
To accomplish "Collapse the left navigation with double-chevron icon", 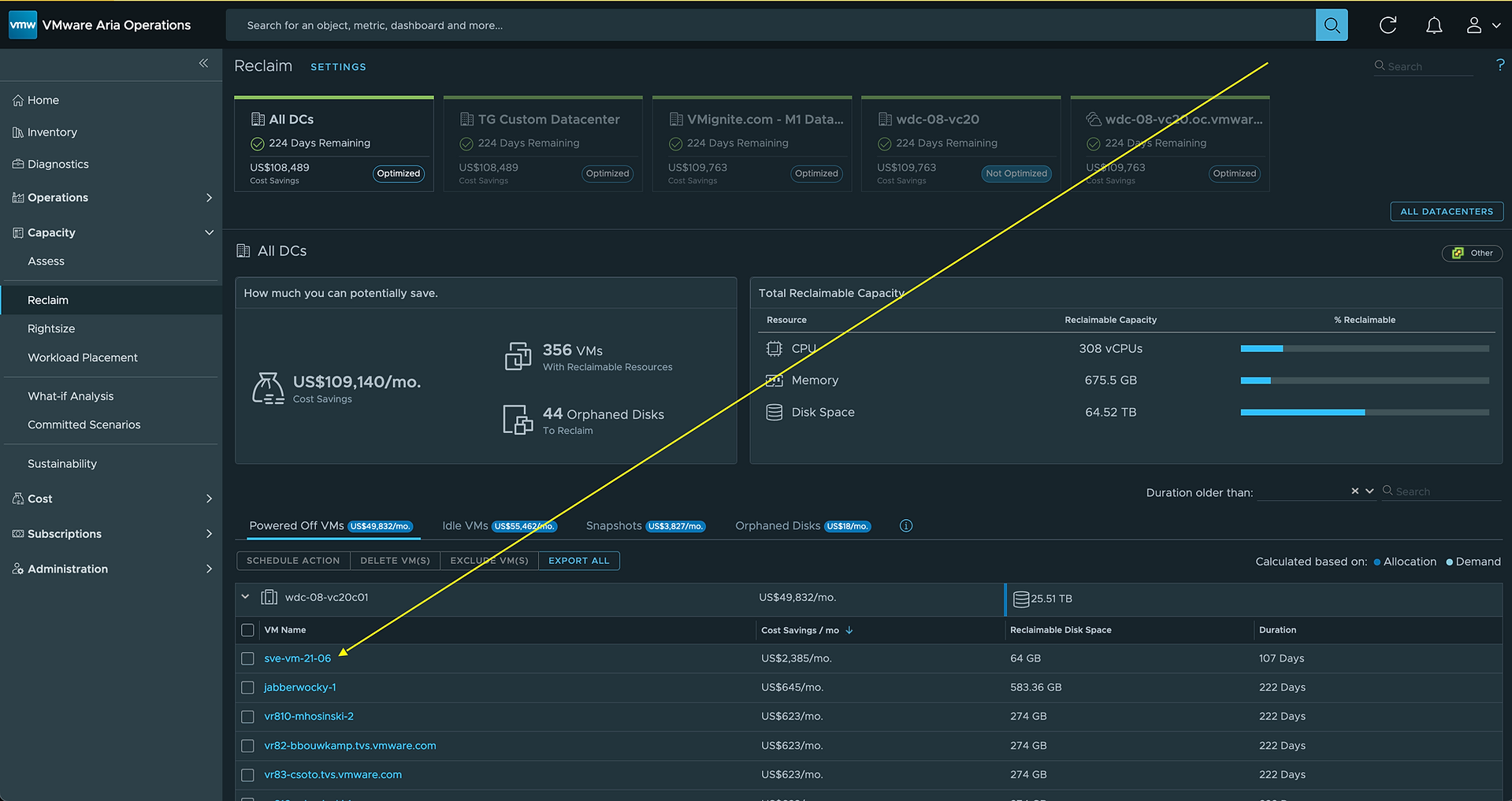I will click(x=203, y=63).
